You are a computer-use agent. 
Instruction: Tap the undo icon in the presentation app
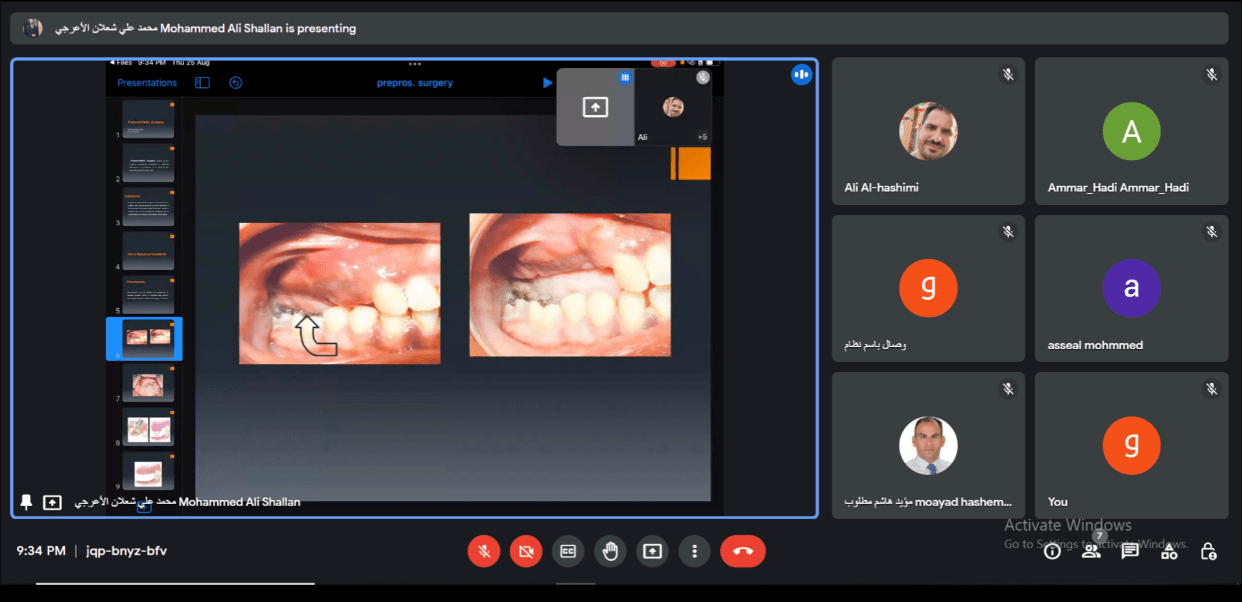pos(235,83)
